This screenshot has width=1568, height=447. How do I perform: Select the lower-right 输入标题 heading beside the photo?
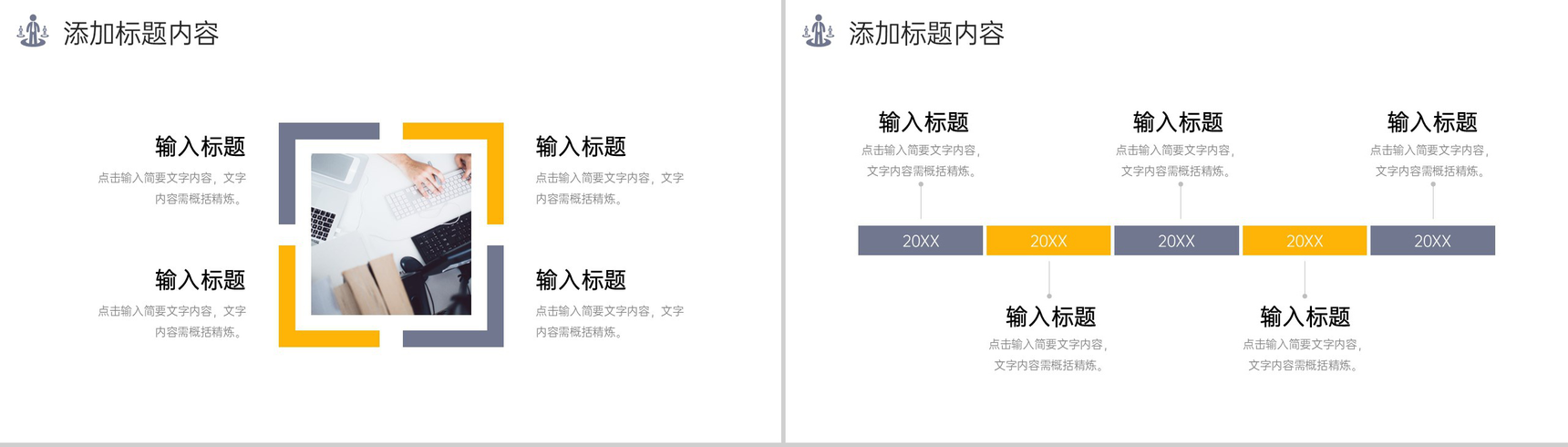(581, 279)
